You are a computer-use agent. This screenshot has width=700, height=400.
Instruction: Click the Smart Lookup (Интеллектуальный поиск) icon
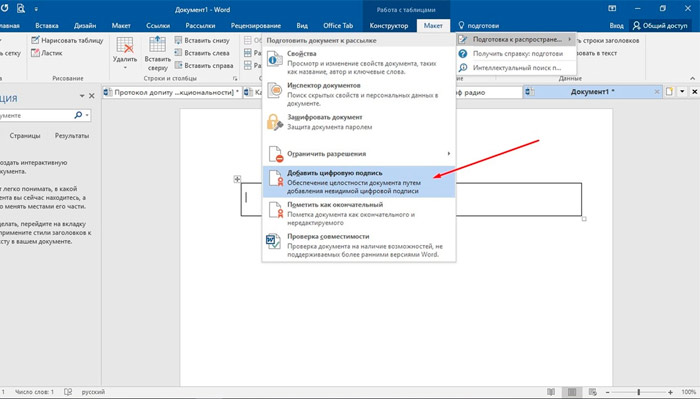(463, 67)
